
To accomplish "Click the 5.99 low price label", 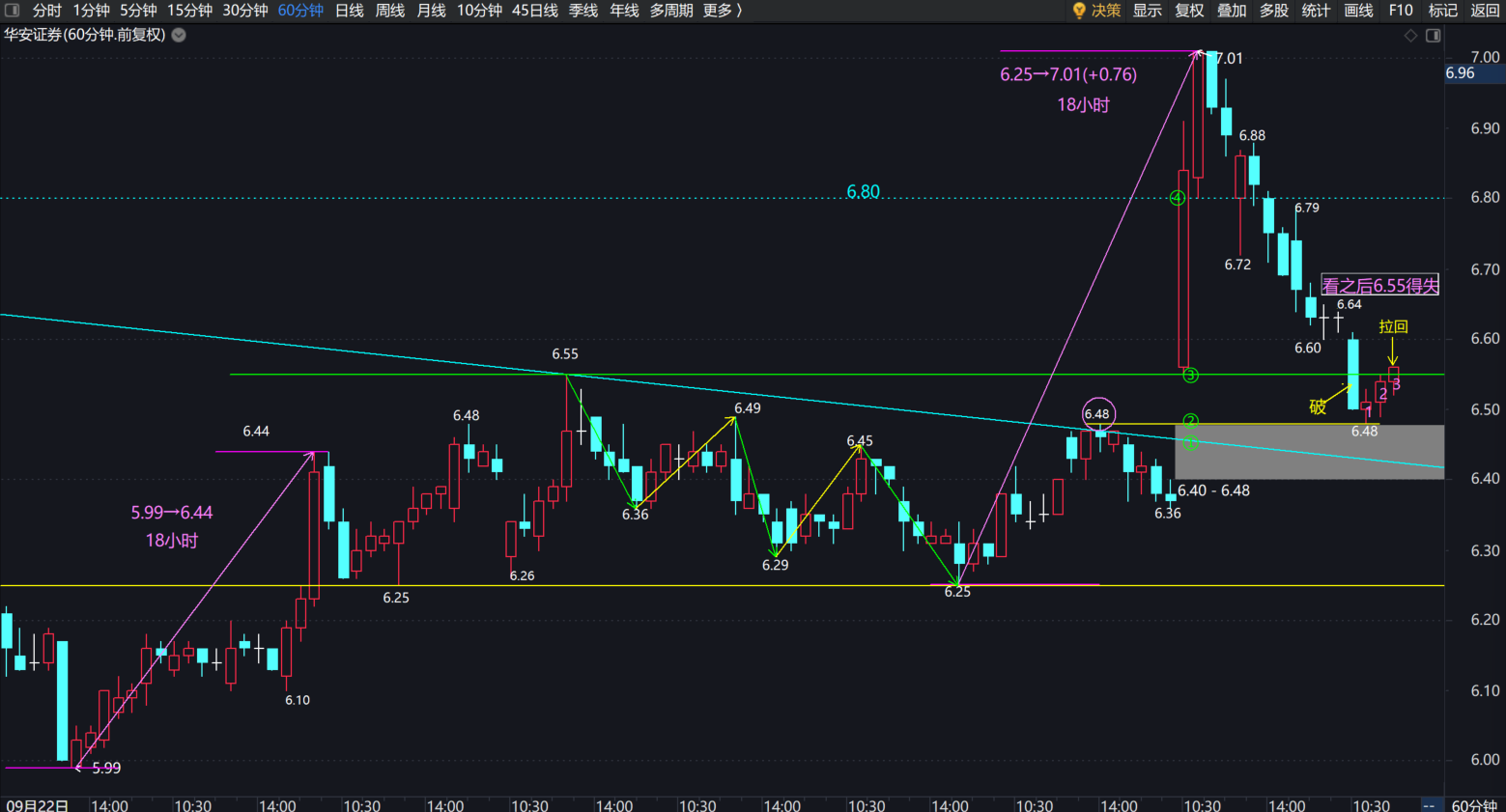I will [x=106, y=769].
